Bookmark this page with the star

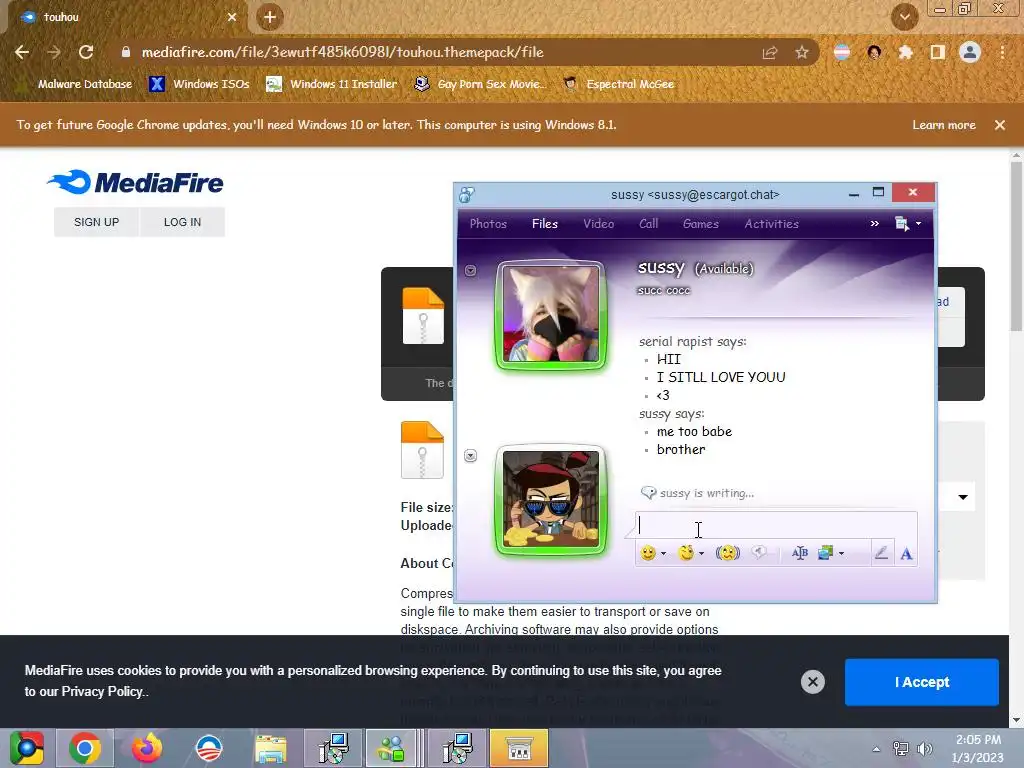802,52
